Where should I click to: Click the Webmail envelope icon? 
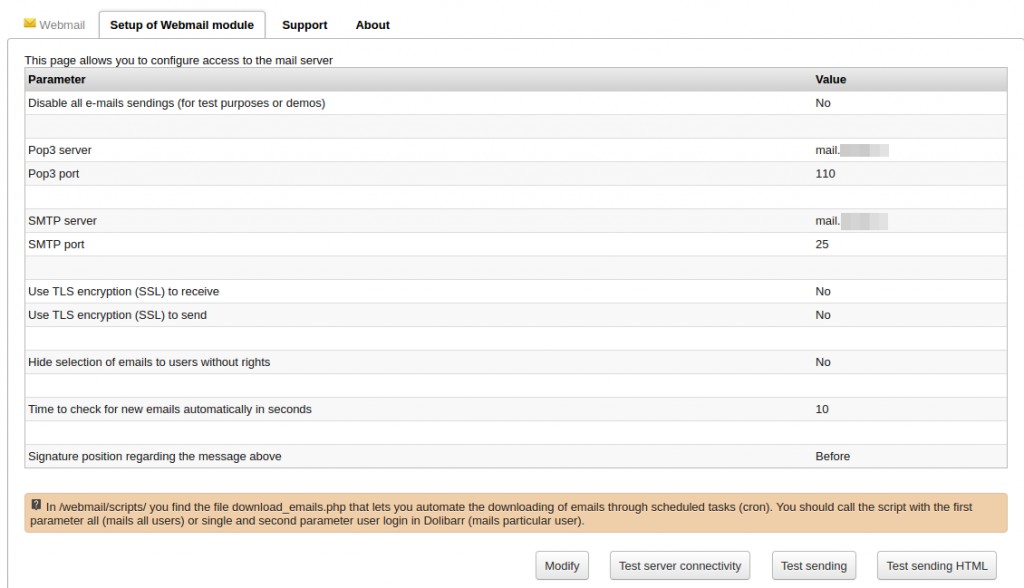pos(30,24)
